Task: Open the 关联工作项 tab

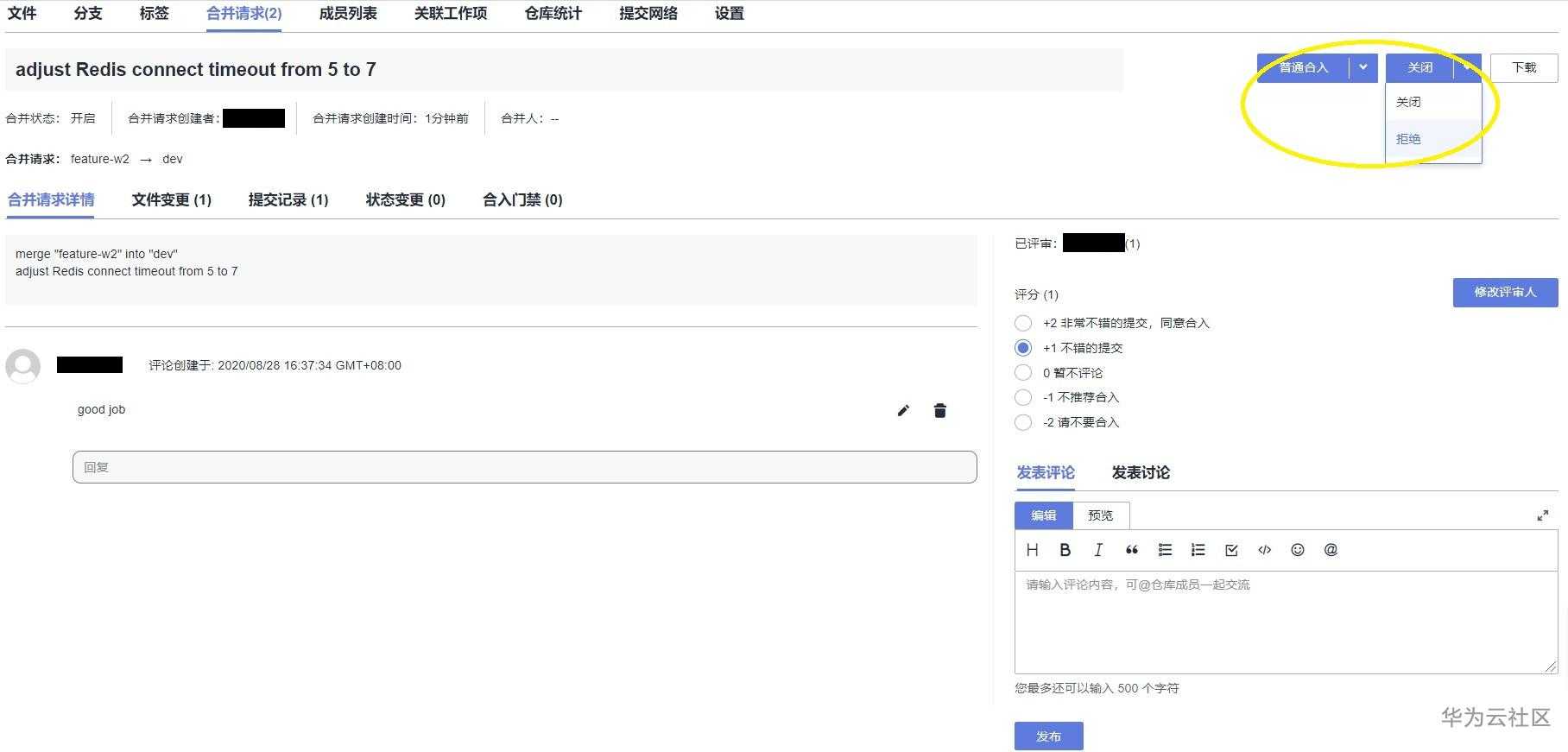Action: pyautogui.click(x=451, y=14)
